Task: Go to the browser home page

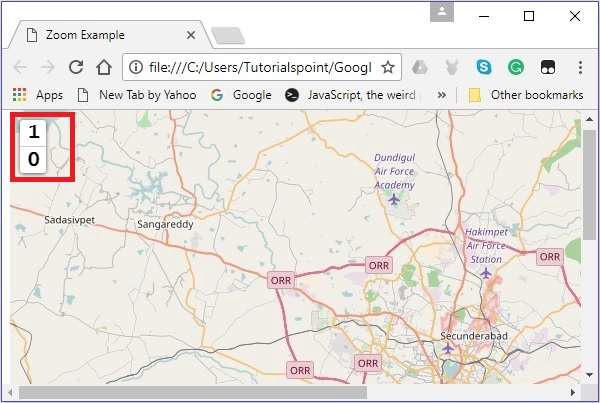Action: (x=103, y=67)
